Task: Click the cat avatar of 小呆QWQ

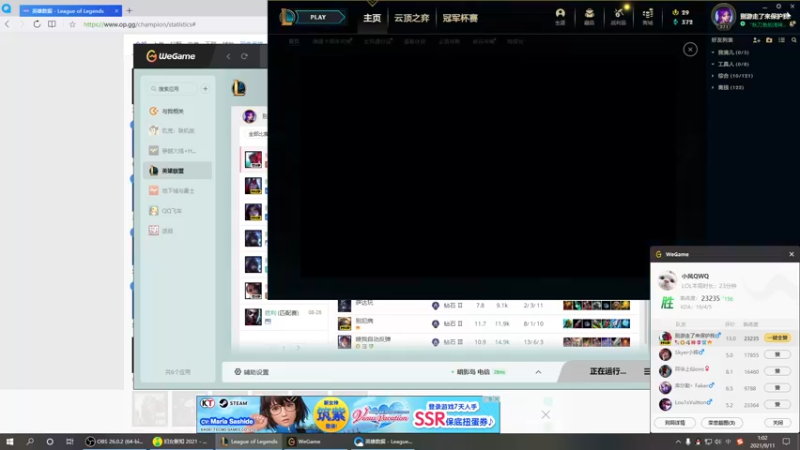Action: (x=667, y=281)
